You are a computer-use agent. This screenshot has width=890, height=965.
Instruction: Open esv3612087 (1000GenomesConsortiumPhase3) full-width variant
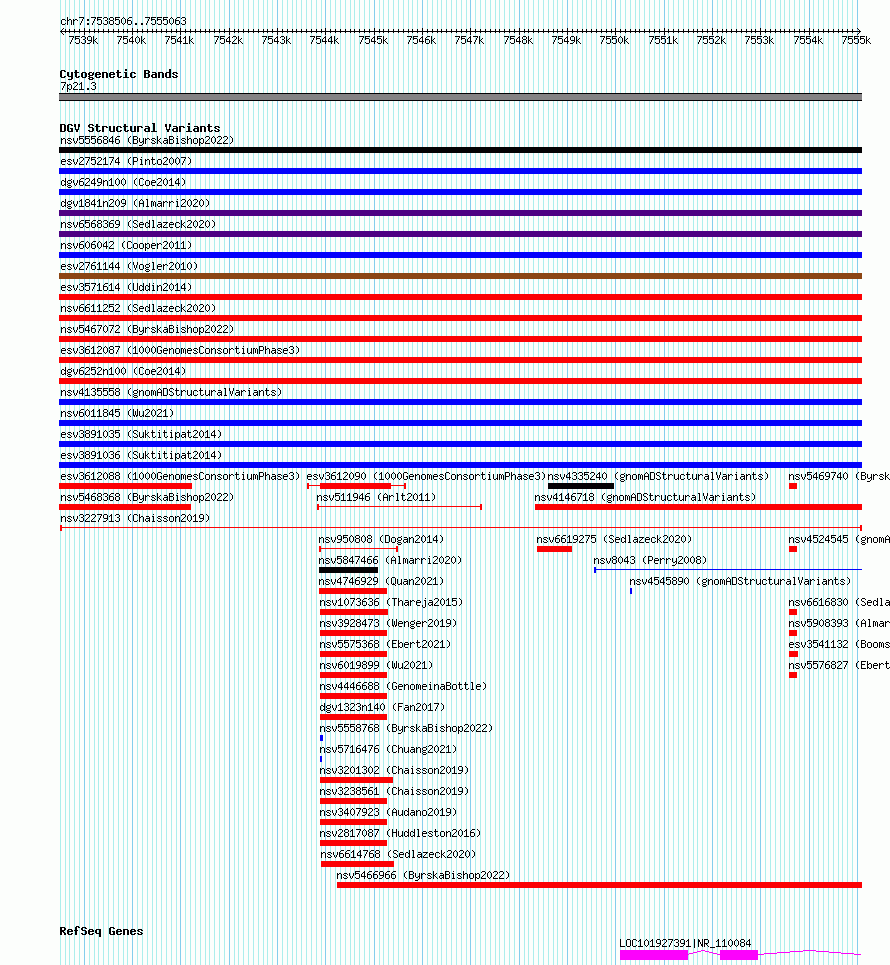tap(460, 360)
